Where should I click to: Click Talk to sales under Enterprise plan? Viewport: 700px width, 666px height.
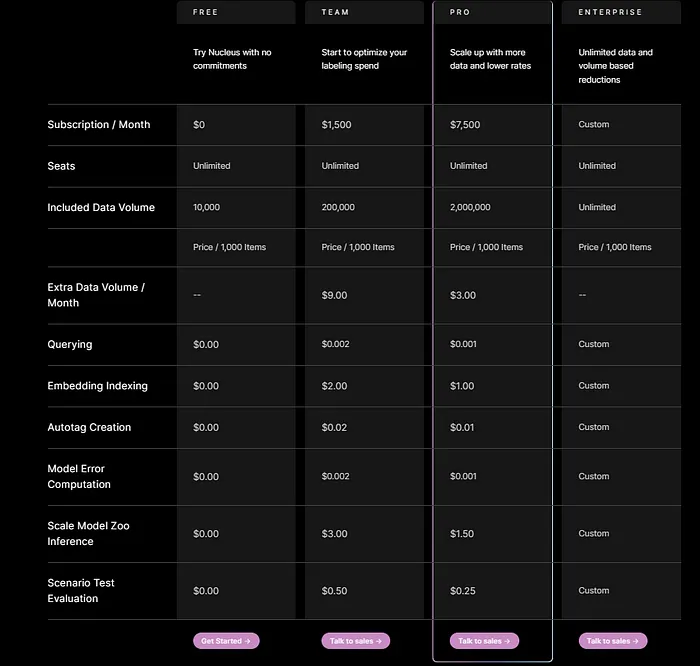click(612, 641)
